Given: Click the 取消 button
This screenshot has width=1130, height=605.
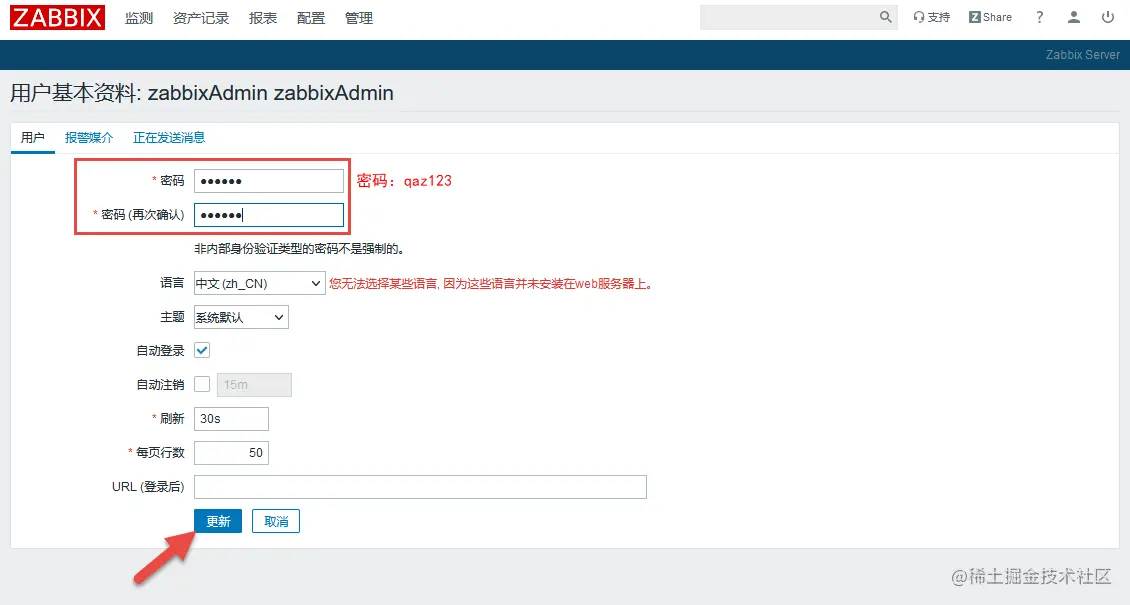Looking at the screenshot, I should pos(275,520).
